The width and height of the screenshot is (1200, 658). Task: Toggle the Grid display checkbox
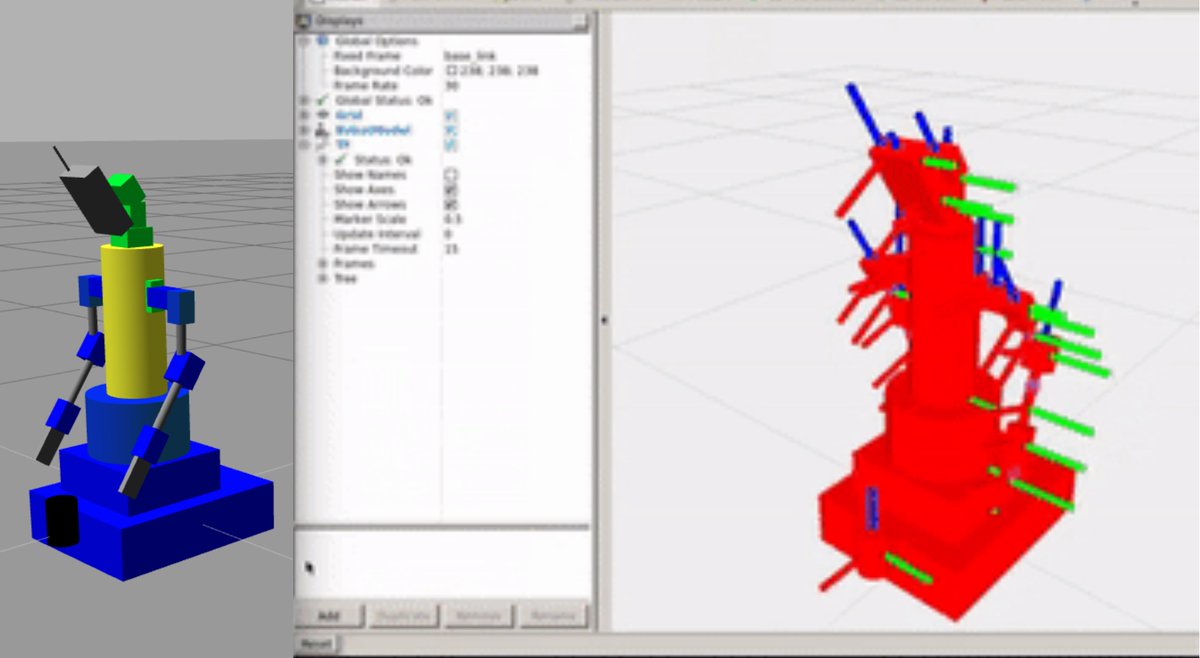[x=450, y=115]
